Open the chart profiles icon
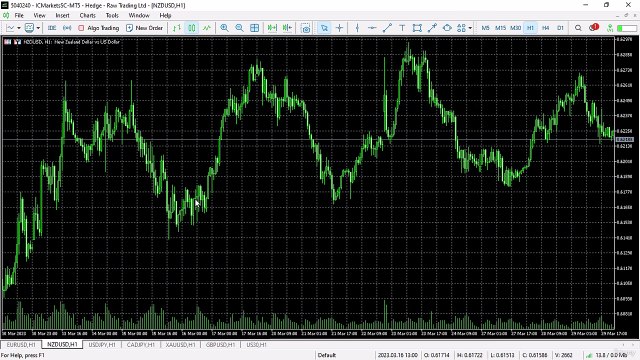The height and width of the screenshot is (360, 640). 29,28
